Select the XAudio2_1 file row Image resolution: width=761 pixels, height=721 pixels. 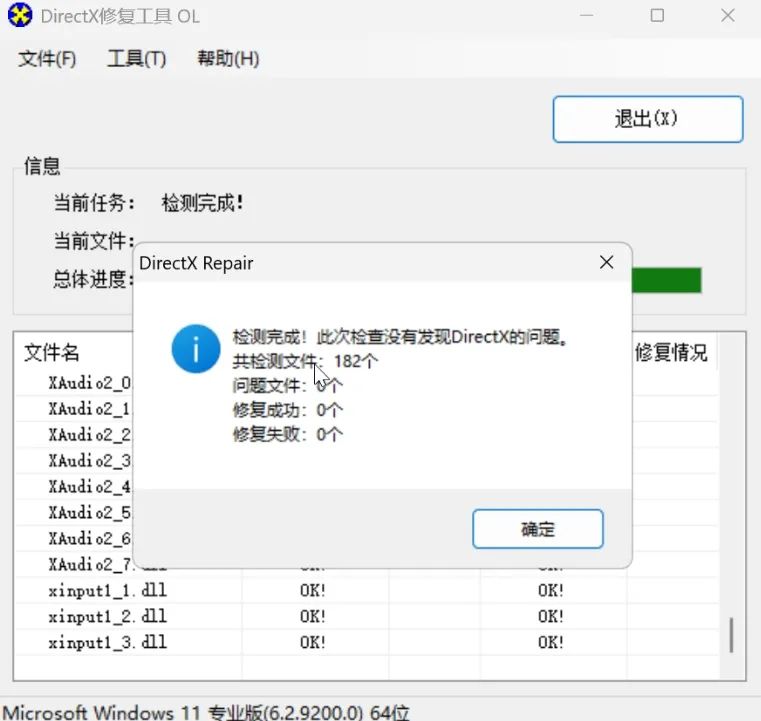(89, 409)
